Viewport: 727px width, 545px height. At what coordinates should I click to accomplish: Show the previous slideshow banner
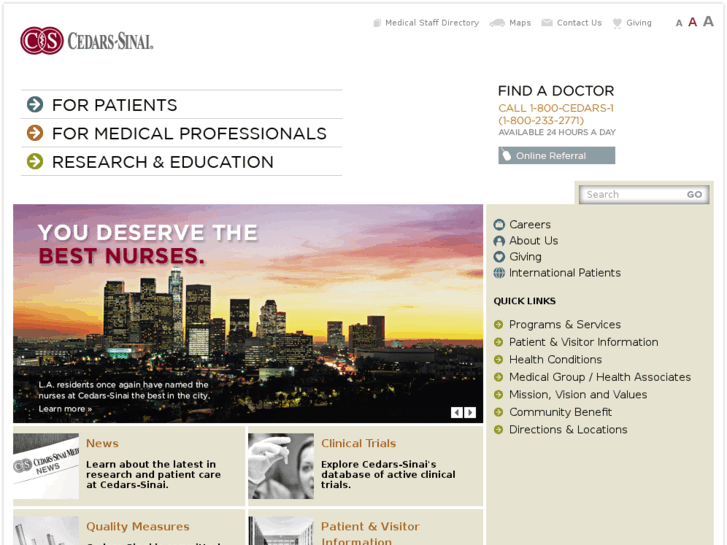(x=457, y=412)
